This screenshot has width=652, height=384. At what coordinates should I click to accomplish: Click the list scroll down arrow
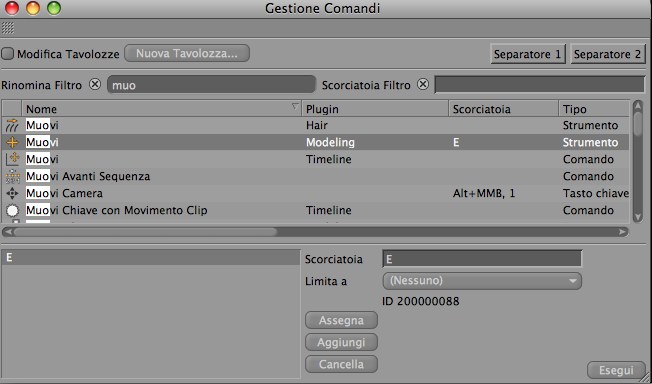[637, 217]
